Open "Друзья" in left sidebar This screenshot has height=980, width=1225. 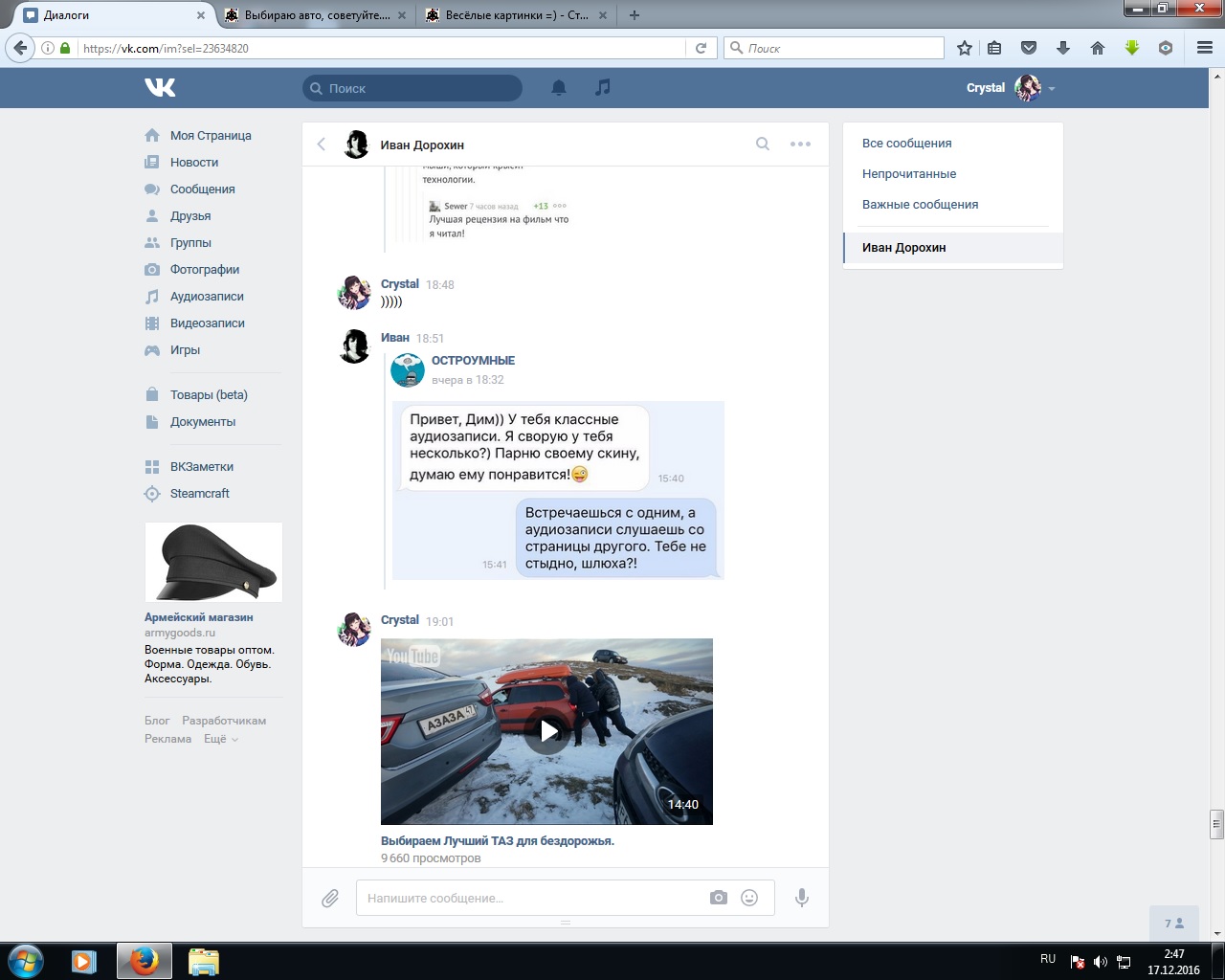[x=190, y=216]
